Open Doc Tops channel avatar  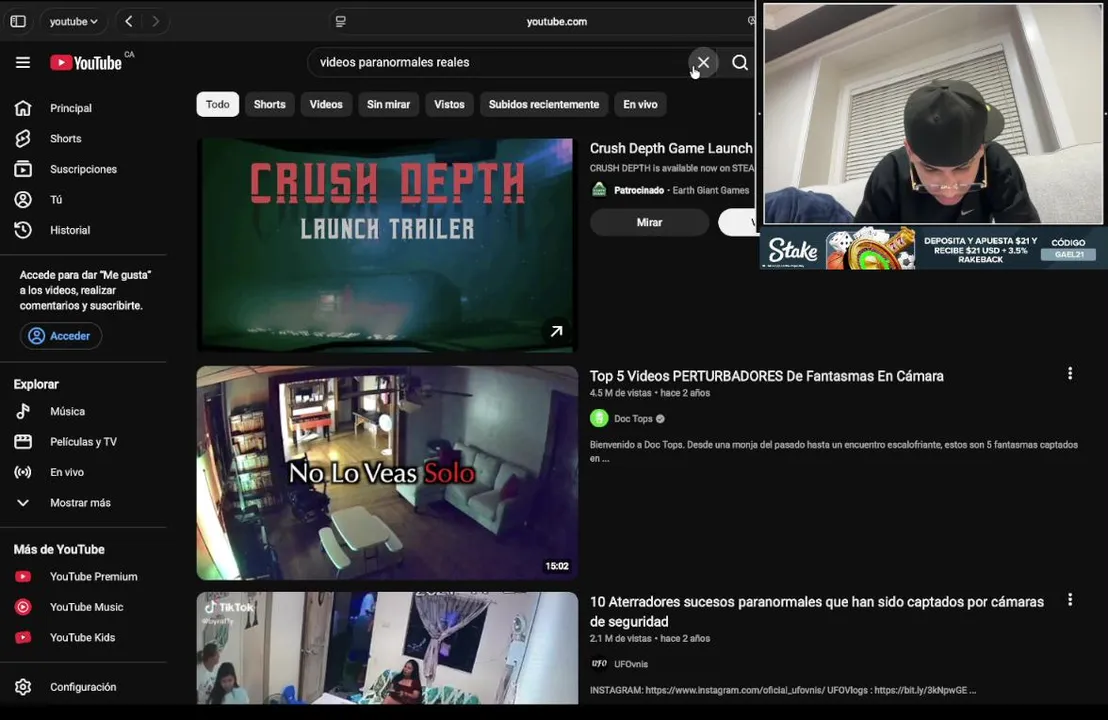(x=599, y=418)
